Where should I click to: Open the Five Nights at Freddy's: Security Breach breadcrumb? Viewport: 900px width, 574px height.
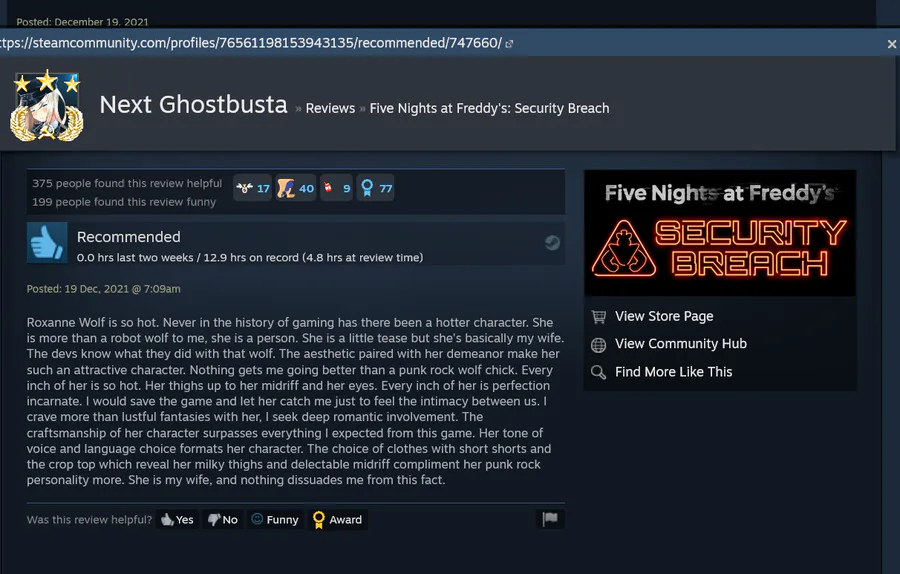click(x=489, y=108)
